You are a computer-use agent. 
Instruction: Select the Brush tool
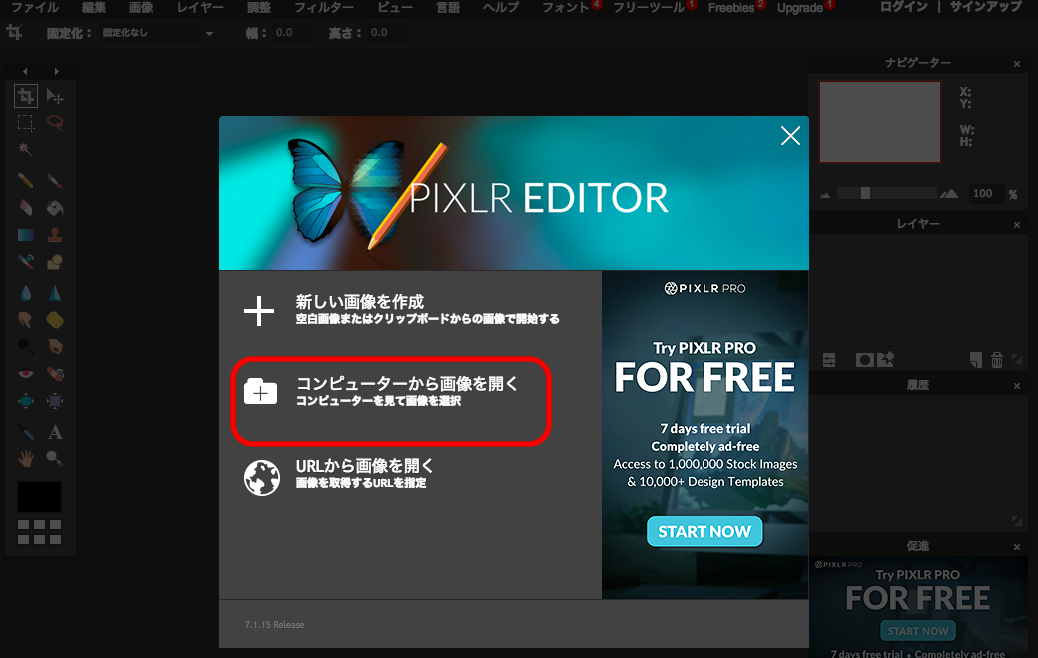tap(55, 181)
